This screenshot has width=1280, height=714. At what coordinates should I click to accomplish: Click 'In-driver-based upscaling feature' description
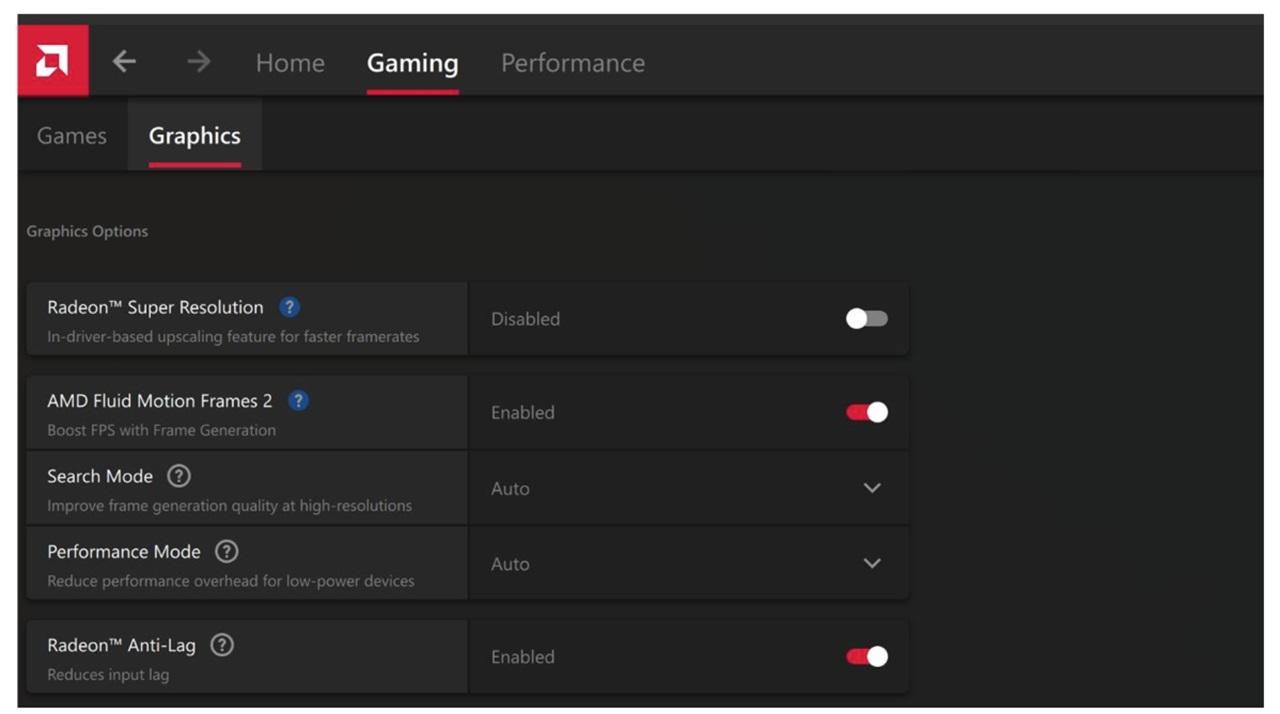click(x=233, y=336)
